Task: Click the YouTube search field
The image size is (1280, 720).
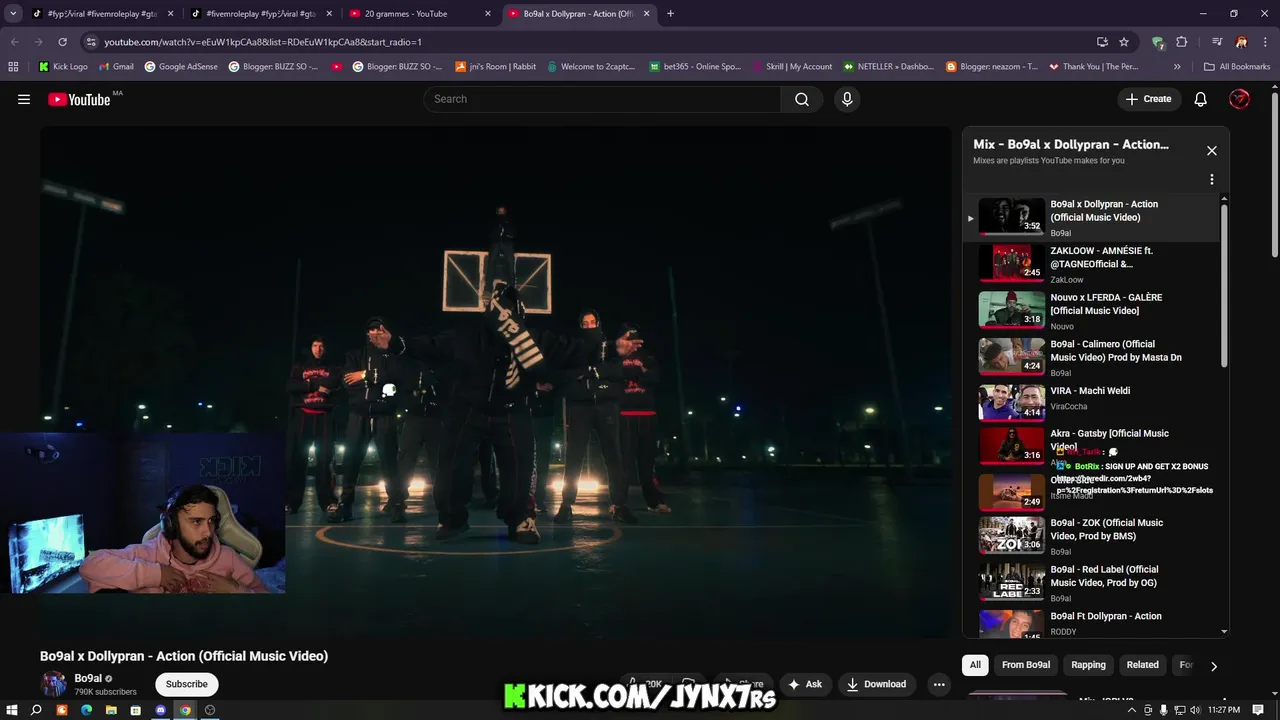Action: coord(603,99)
